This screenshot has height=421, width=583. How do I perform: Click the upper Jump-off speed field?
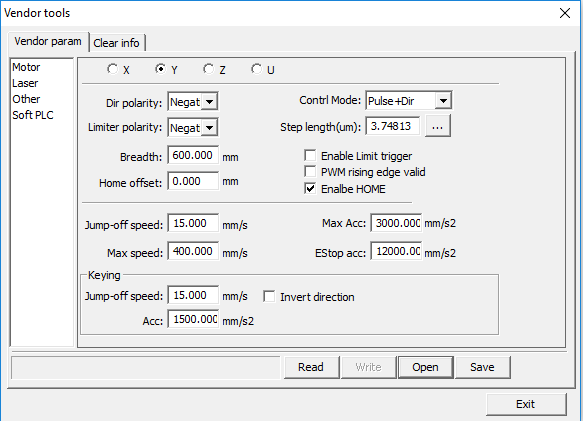tap(193, 223)
